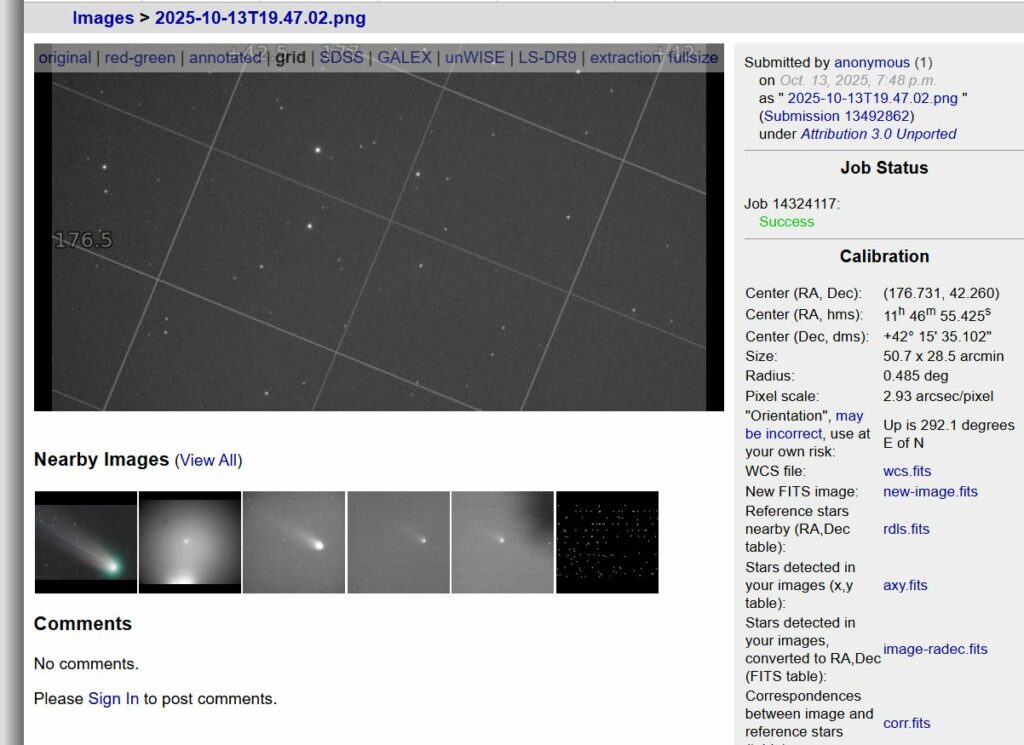Screen dimensions: 1024x745
Task: Select the extraction view tab
Action: pos(626,58)
